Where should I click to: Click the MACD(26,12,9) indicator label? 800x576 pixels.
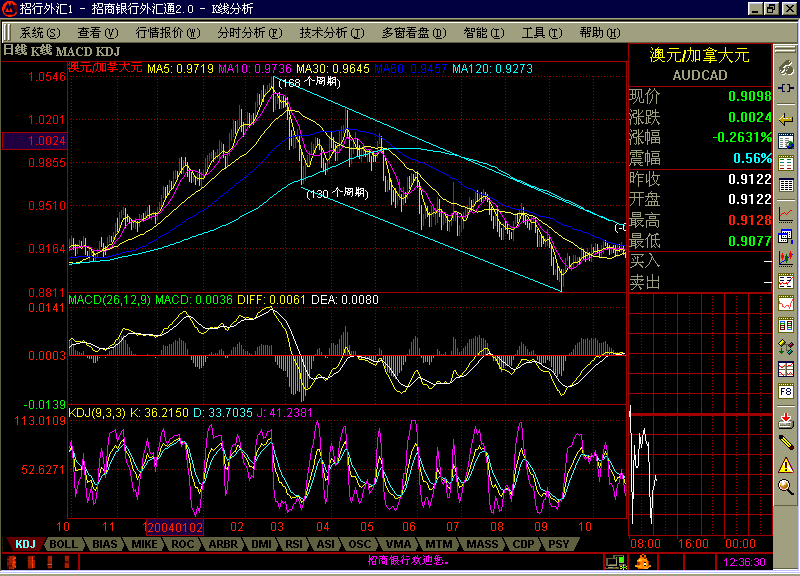pyautogui.click(x=110, y=299)
